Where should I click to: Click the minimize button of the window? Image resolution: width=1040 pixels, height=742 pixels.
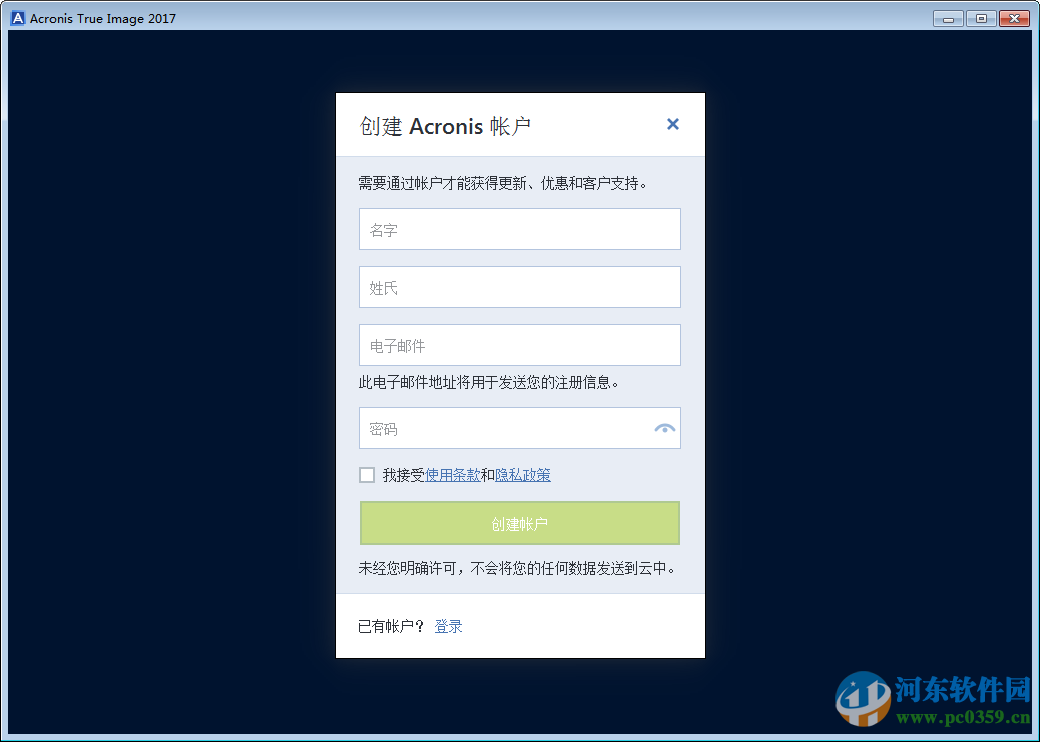[947, 17]
